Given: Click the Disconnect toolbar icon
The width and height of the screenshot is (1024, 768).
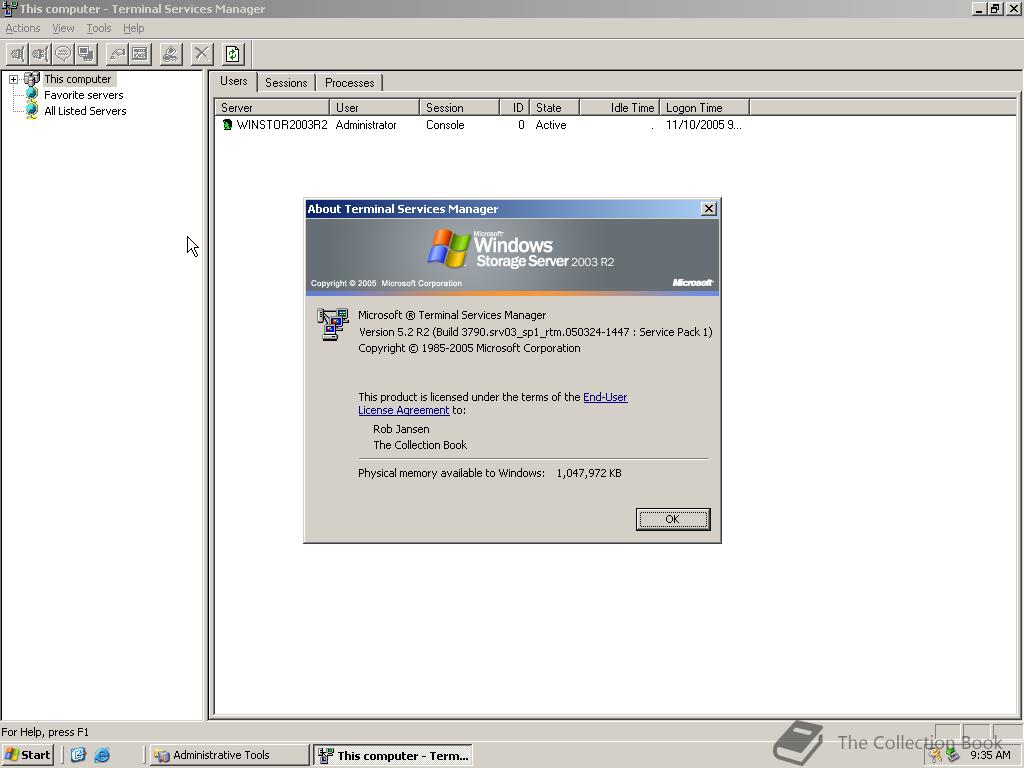Looking at the screenshot, I should pos(40,54).
